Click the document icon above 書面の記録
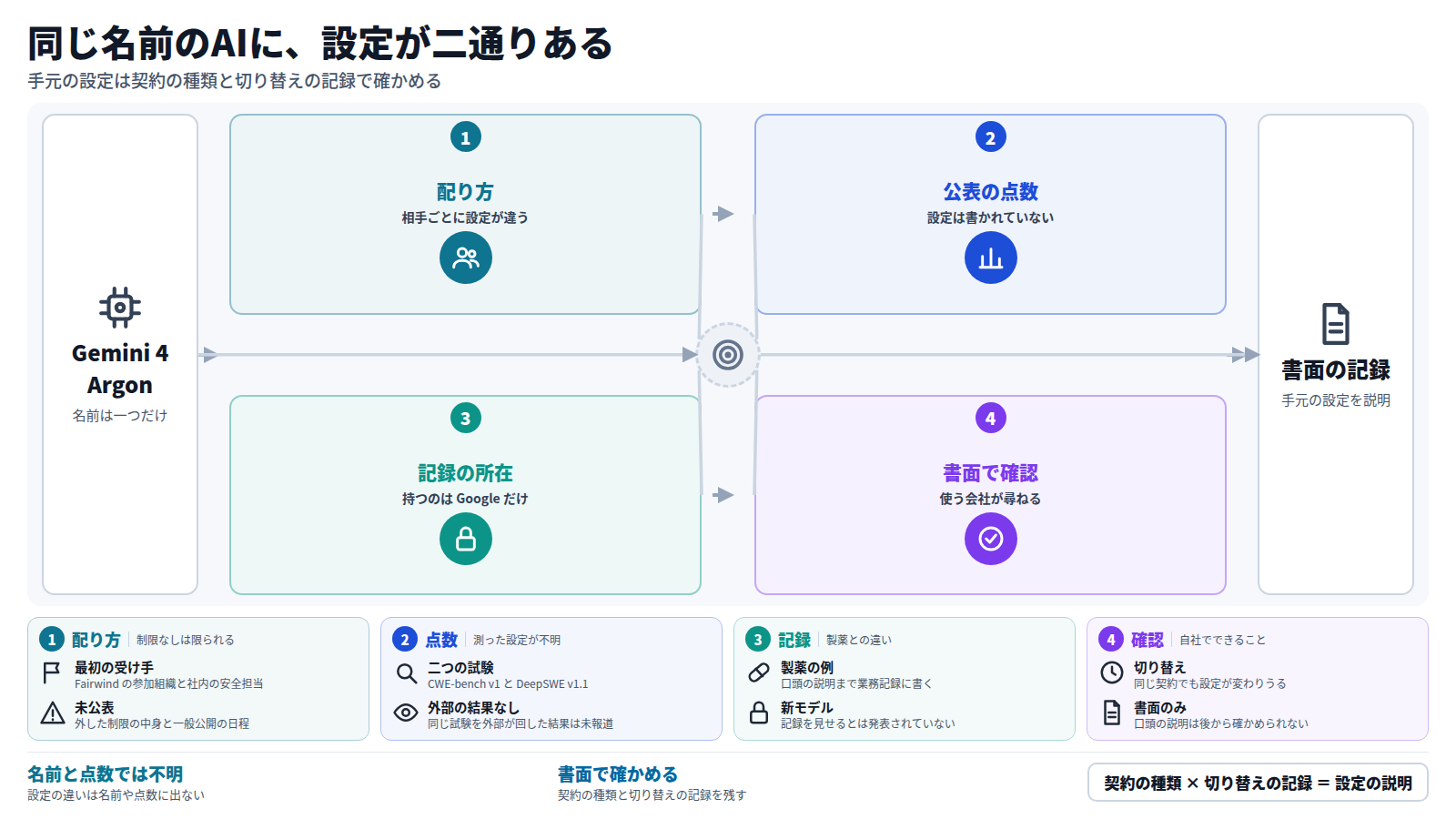The image size is (1456, 819). pyautogui.click(x=1336, y=324)
